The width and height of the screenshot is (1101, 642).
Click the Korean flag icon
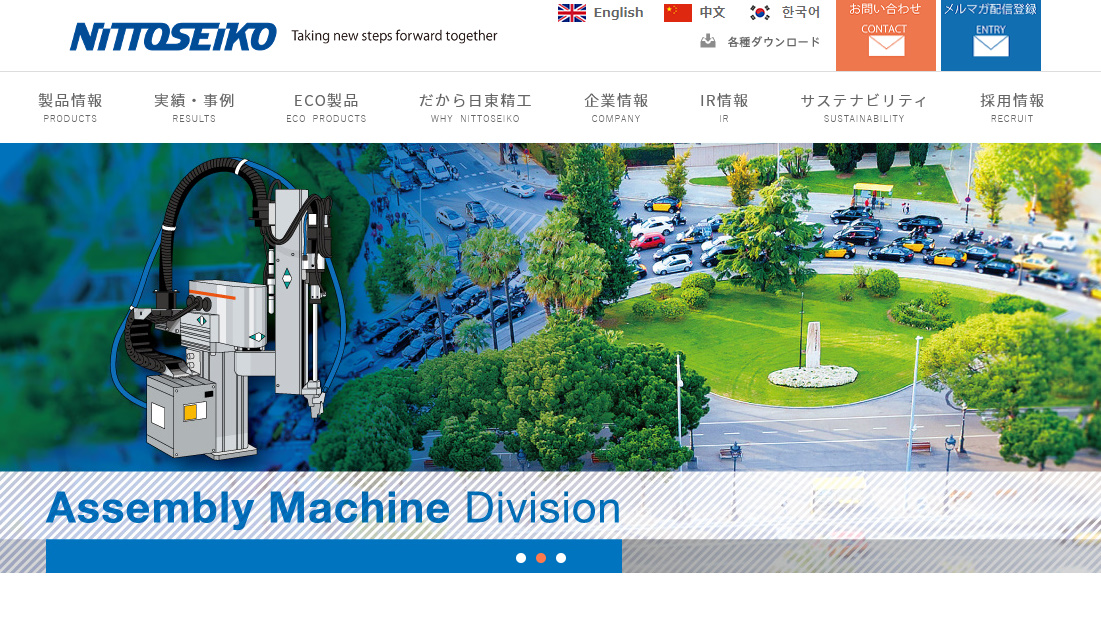[x=759, y=13]
